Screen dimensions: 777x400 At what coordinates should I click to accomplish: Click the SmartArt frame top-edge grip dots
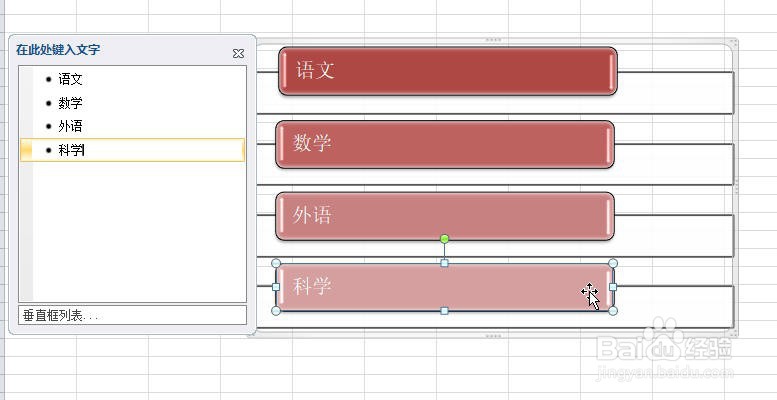tap(494, 40)
